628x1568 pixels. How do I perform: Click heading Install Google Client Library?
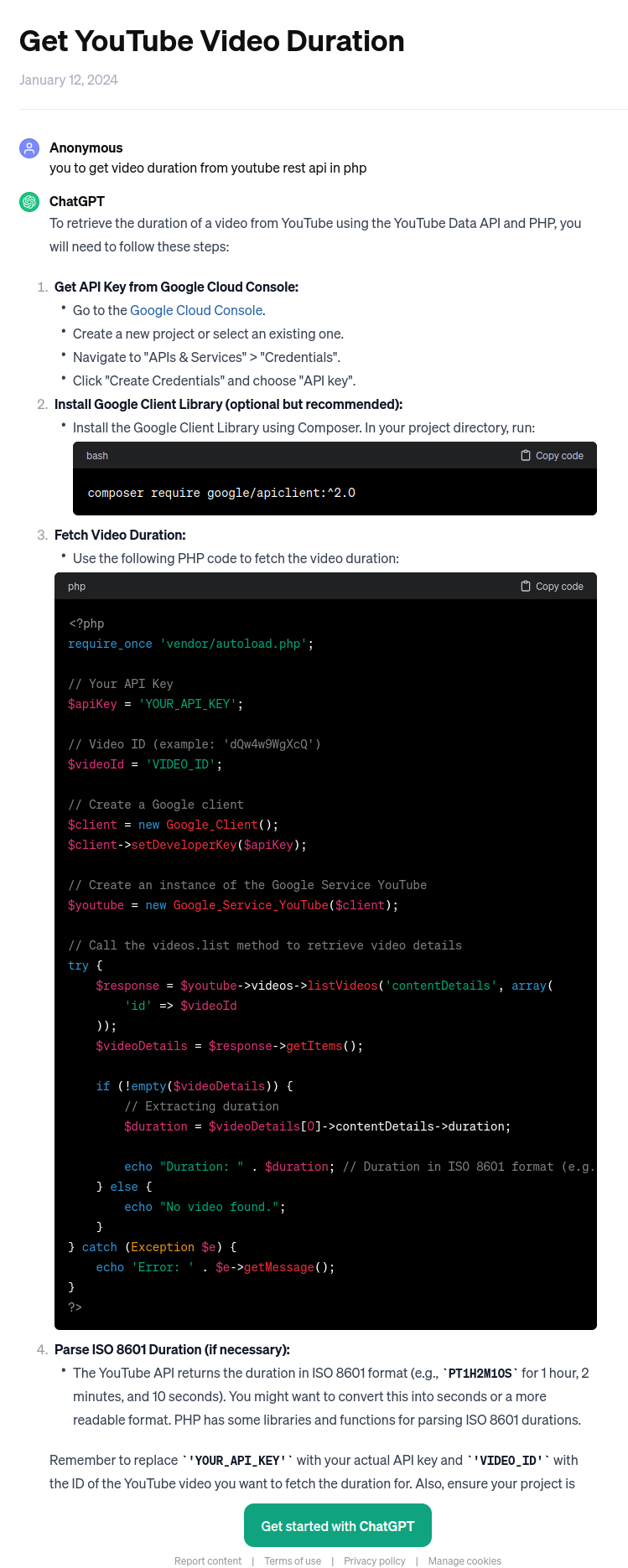coord(228,404)
